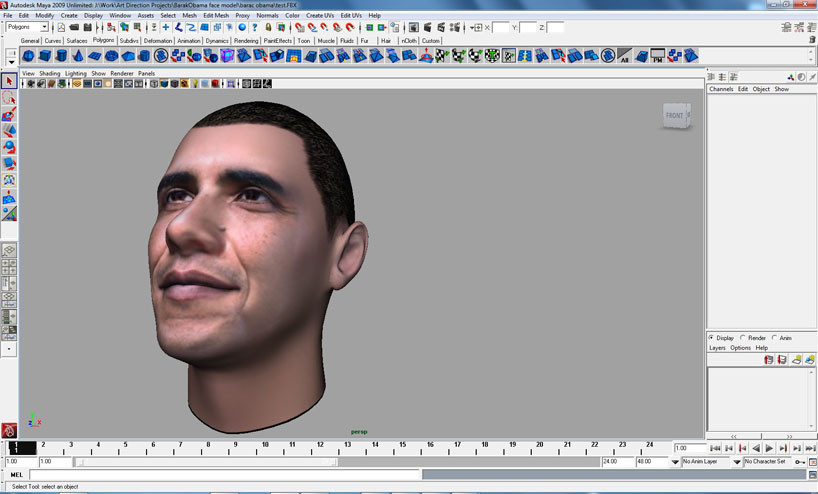Create a polygon cone from shelf
The image size is (818, 494).
(78, 56)
